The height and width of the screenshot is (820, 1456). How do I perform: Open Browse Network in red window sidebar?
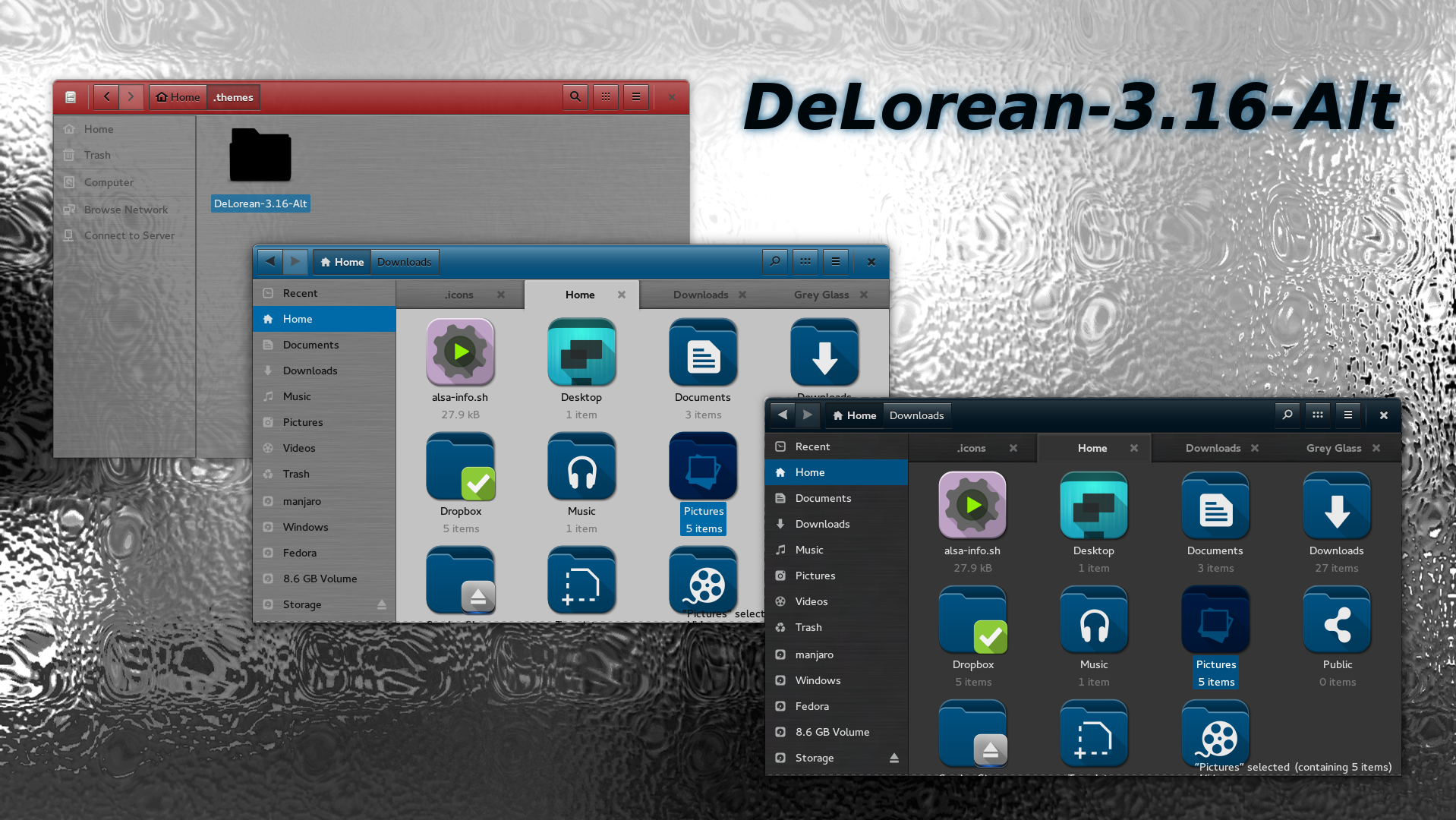click(x=124, y=210)
